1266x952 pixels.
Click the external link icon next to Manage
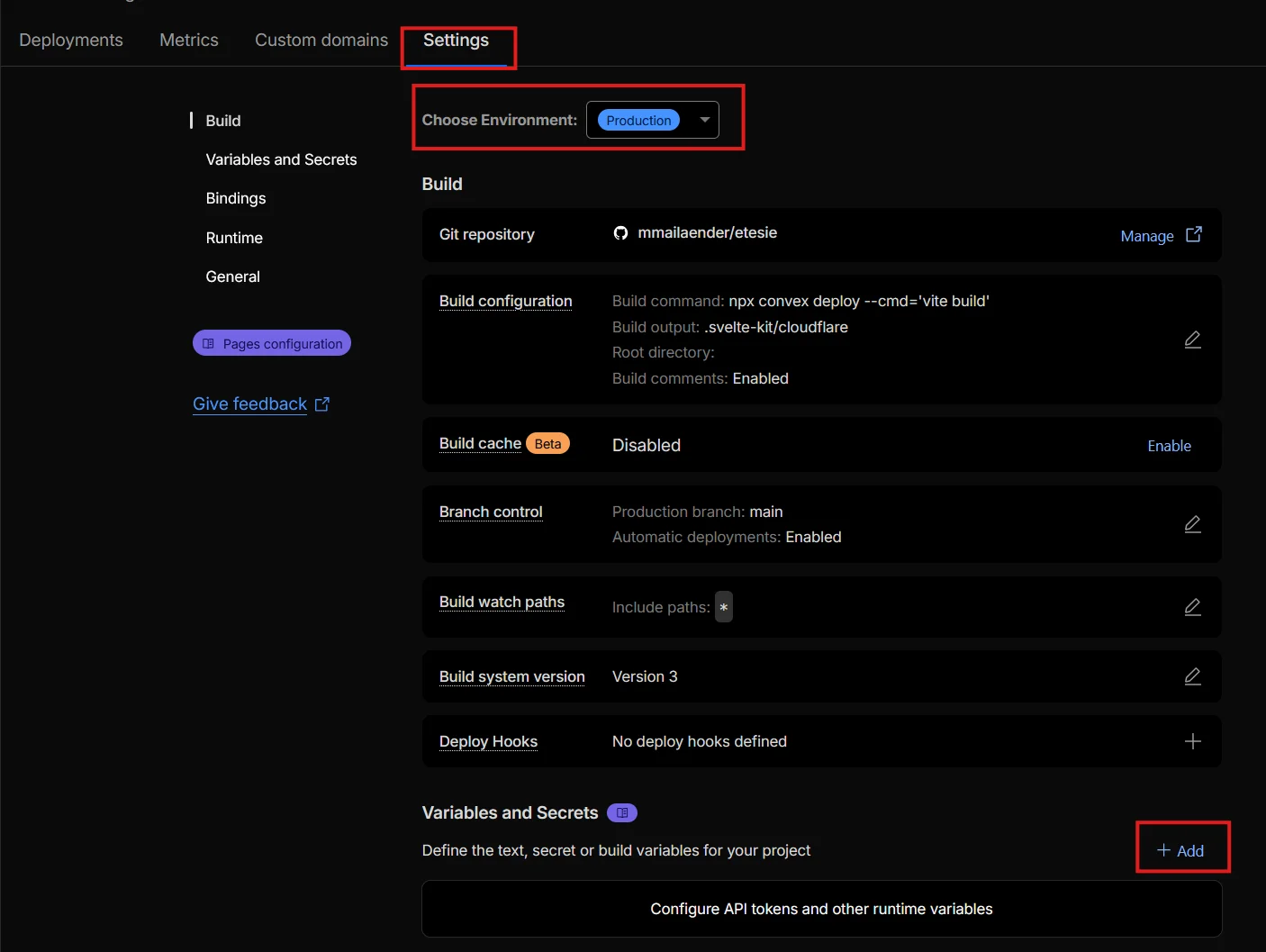(x=1194, y=234)
